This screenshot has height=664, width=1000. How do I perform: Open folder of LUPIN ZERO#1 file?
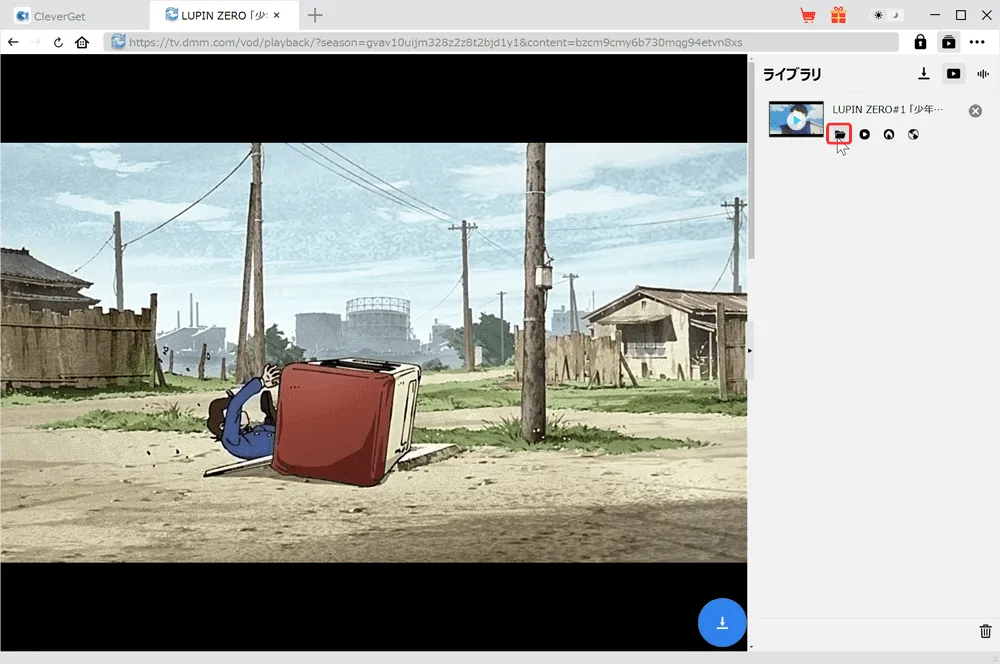pyautogui.click(x=839, y=135)
